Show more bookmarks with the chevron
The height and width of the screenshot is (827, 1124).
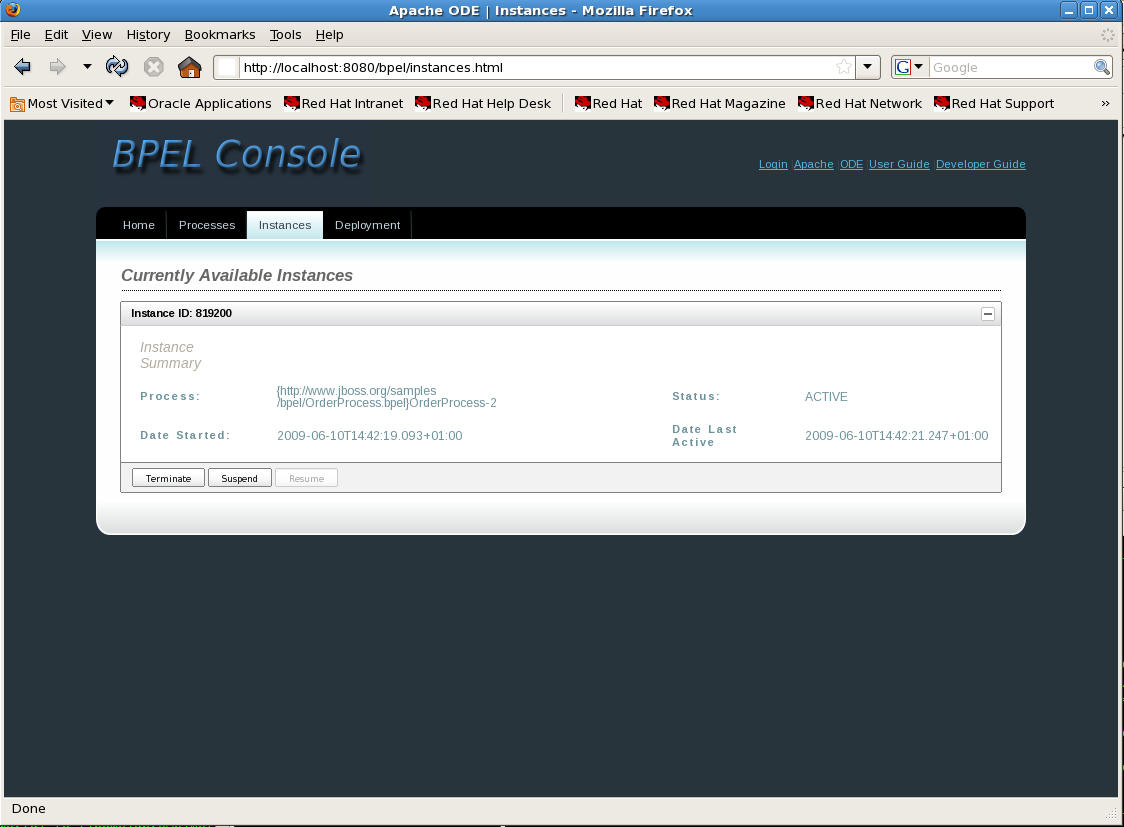point(1105,104)
